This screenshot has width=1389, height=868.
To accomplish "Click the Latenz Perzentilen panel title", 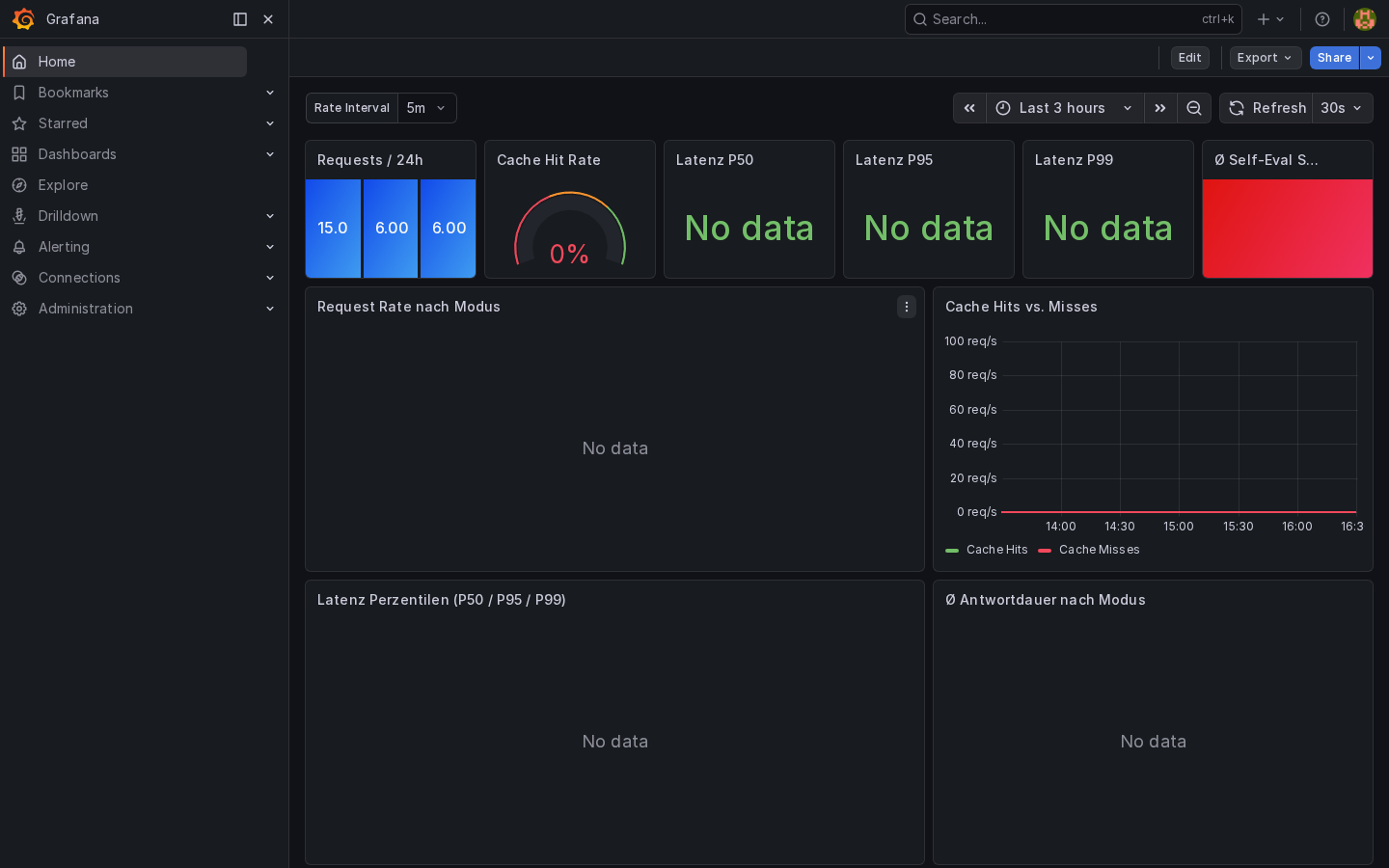I will point(442,600).
